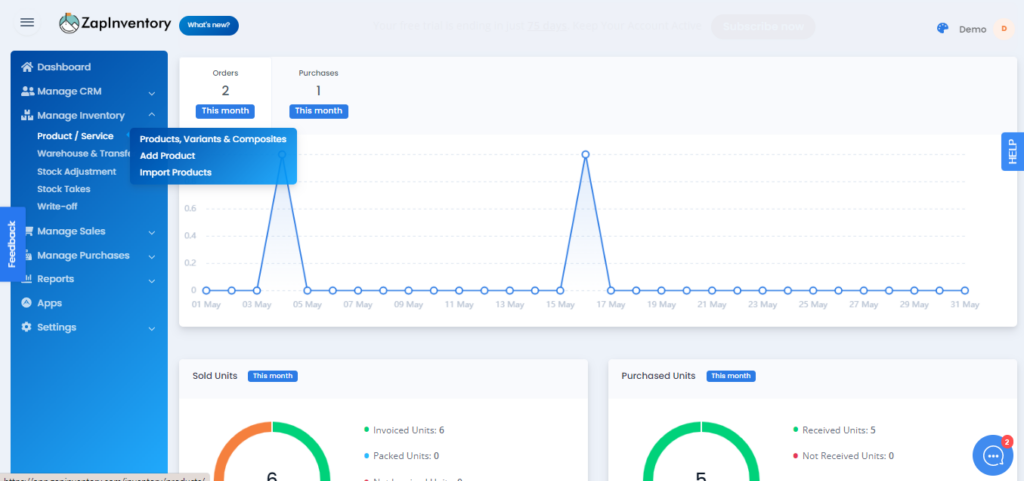
Task: Click the Demo account name
Action: click(972, 29)
